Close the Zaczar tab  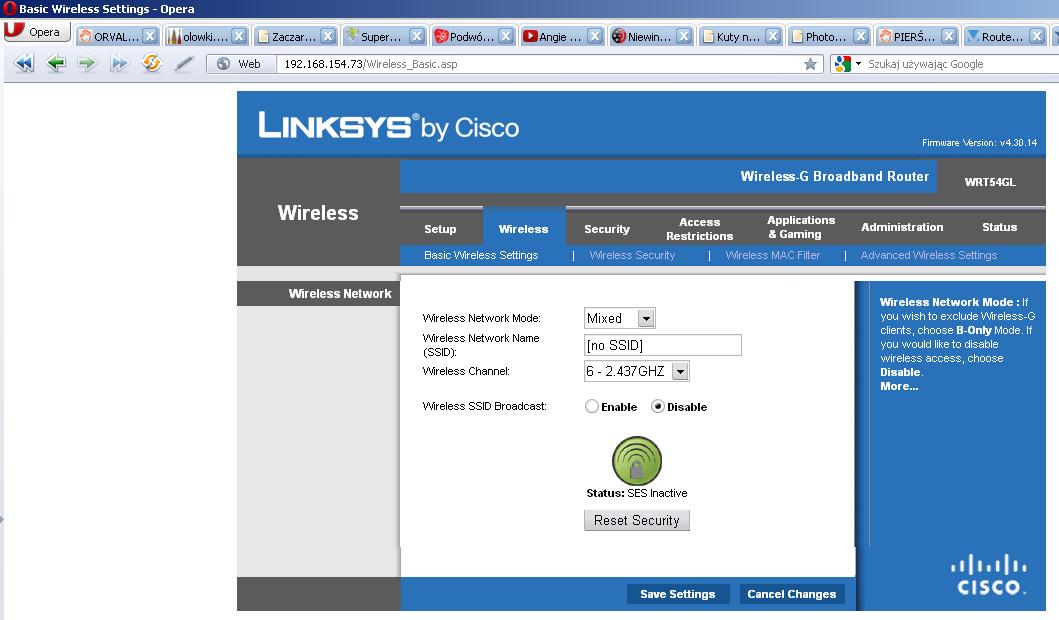tap(328, 36)
